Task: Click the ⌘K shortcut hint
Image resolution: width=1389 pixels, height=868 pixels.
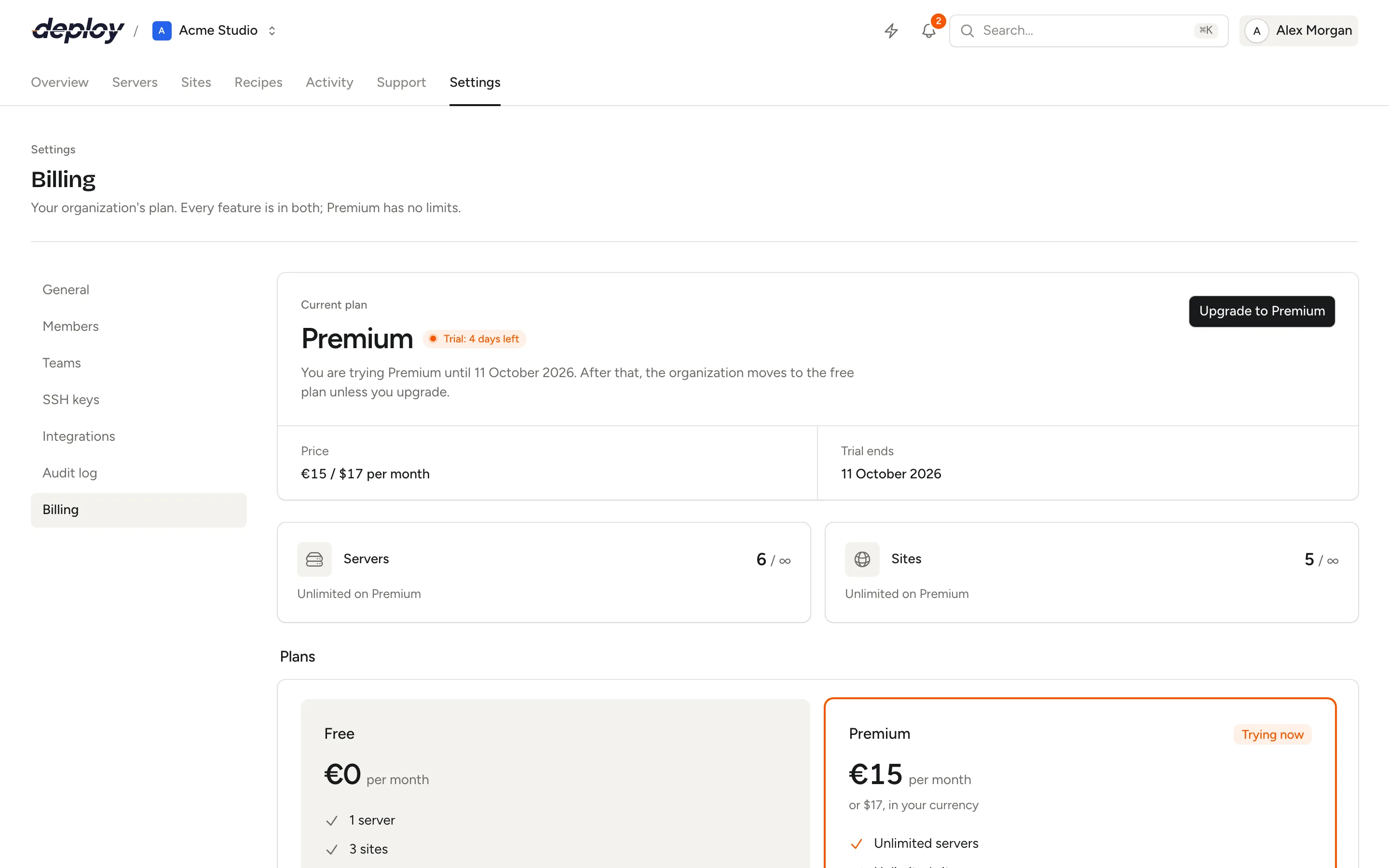Action: (x=1206, y=30)
